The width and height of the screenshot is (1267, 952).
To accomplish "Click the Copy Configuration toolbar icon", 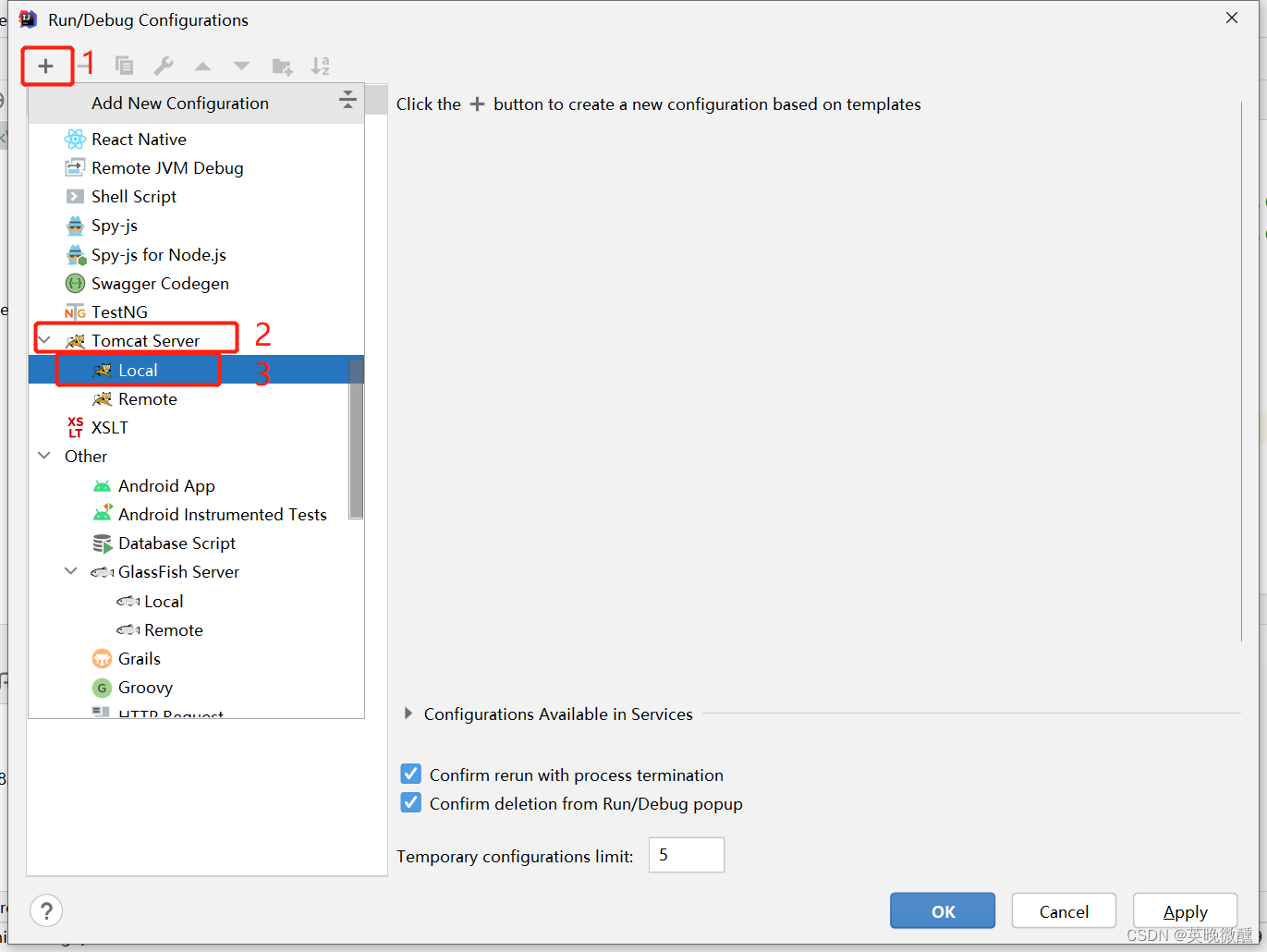I will point(124,66).
